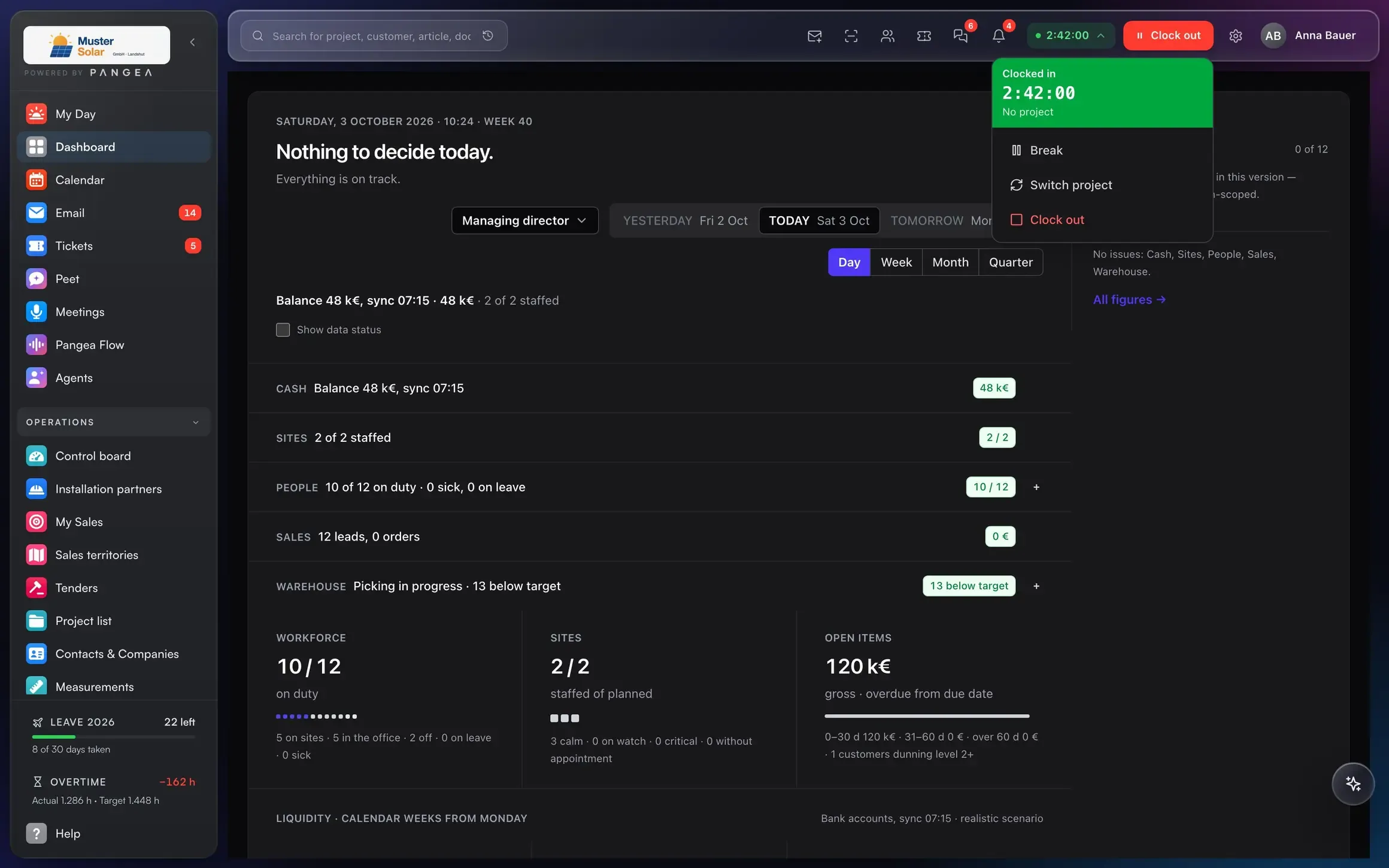The width and height of the screenshot is (1389, 868).
Task: Follow the All figures link
Action: (x=1129, y=299)
